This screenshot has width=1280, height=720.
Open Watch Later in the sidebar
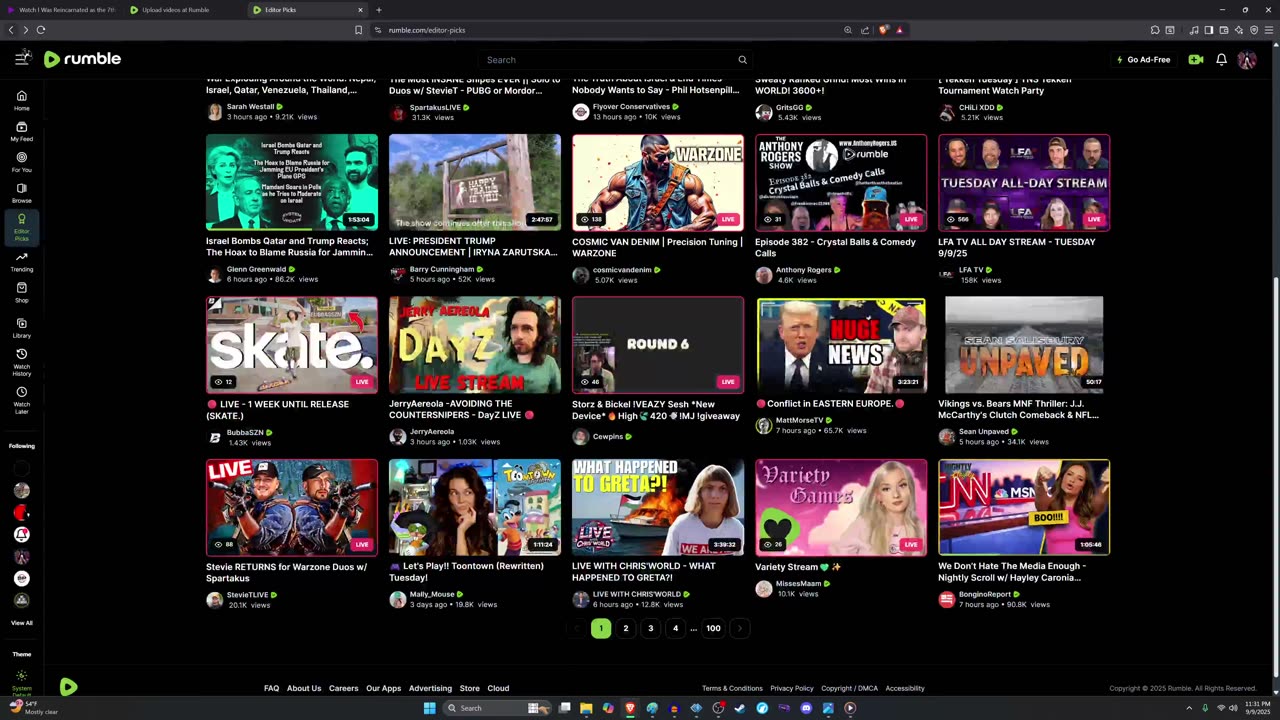click(21, 399)
